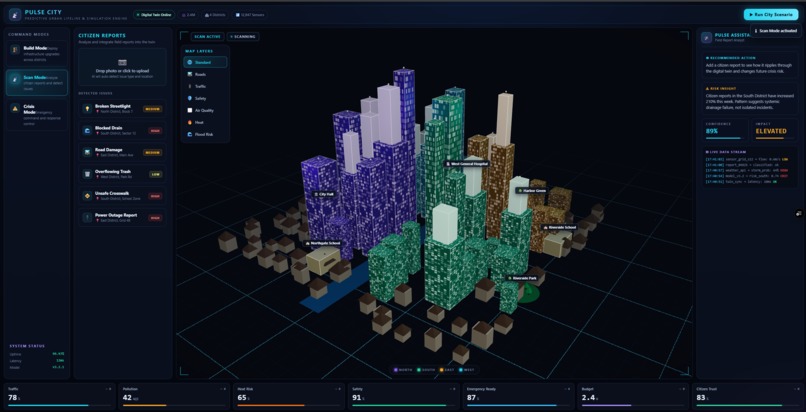Click the Overflowing Trash bin icon
The width and height of the screenshot is (806, 412).
tap(87, 174)
